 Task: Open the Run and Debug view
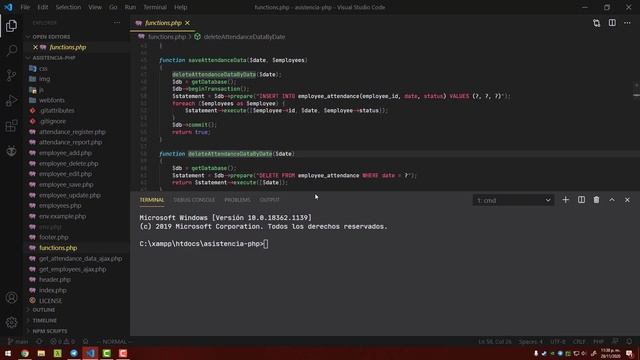click(11, 100)
